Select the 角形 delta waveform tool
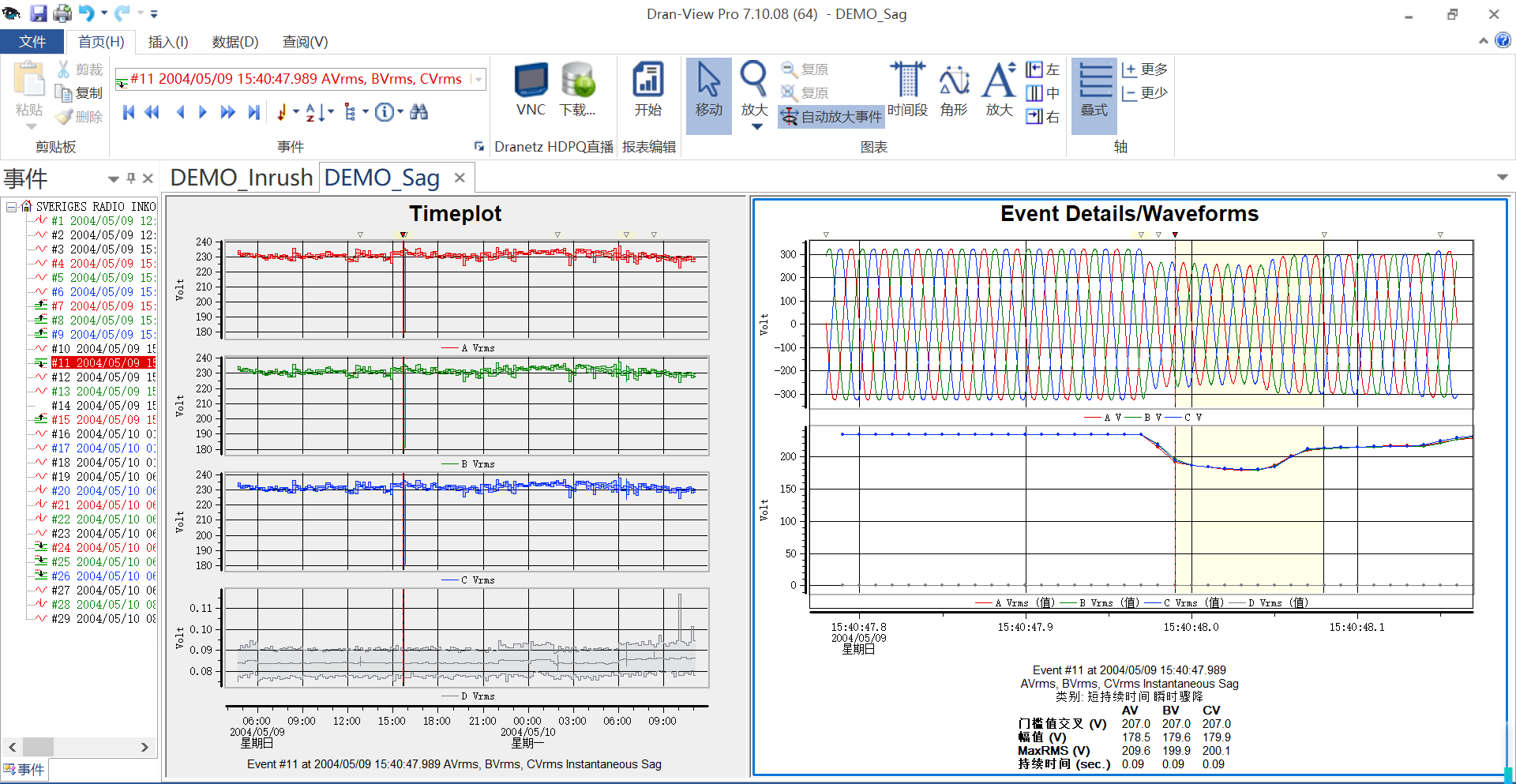This screenshot has width=1516, height=784. (954, 88)
